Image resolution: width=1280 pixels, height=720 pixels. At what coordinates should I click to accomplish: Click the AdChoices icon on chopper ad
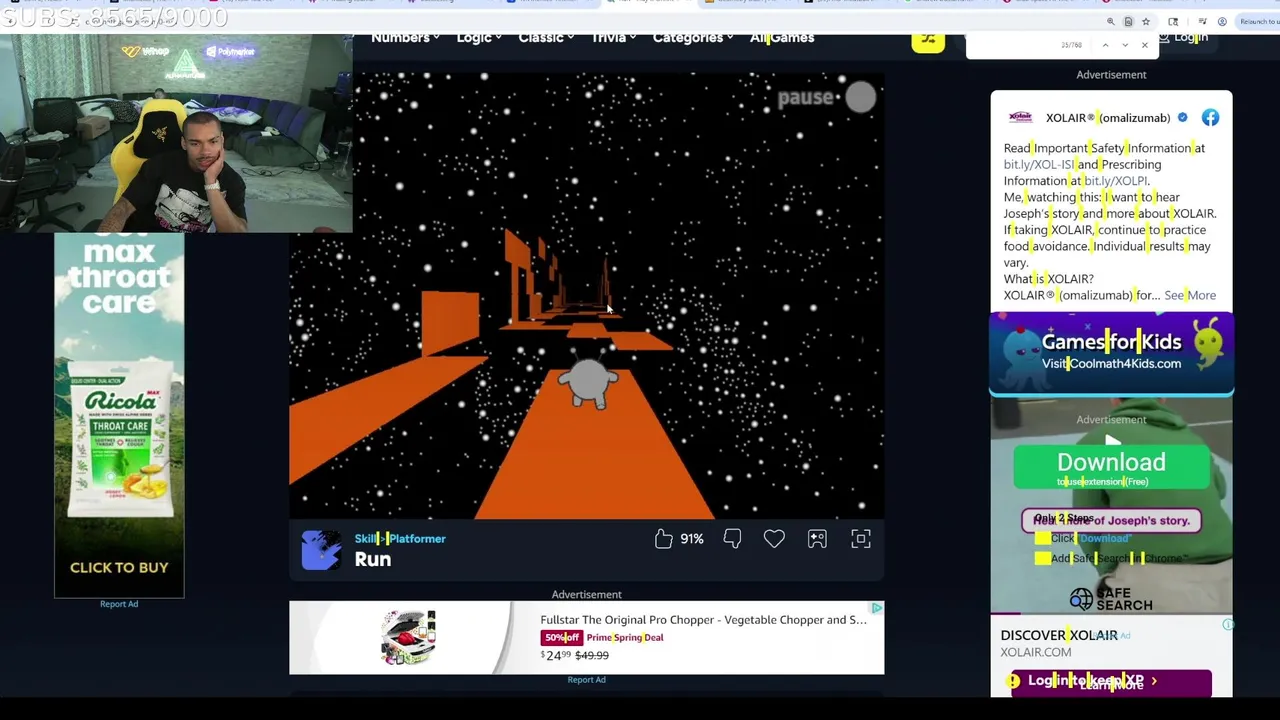[876, 608]
